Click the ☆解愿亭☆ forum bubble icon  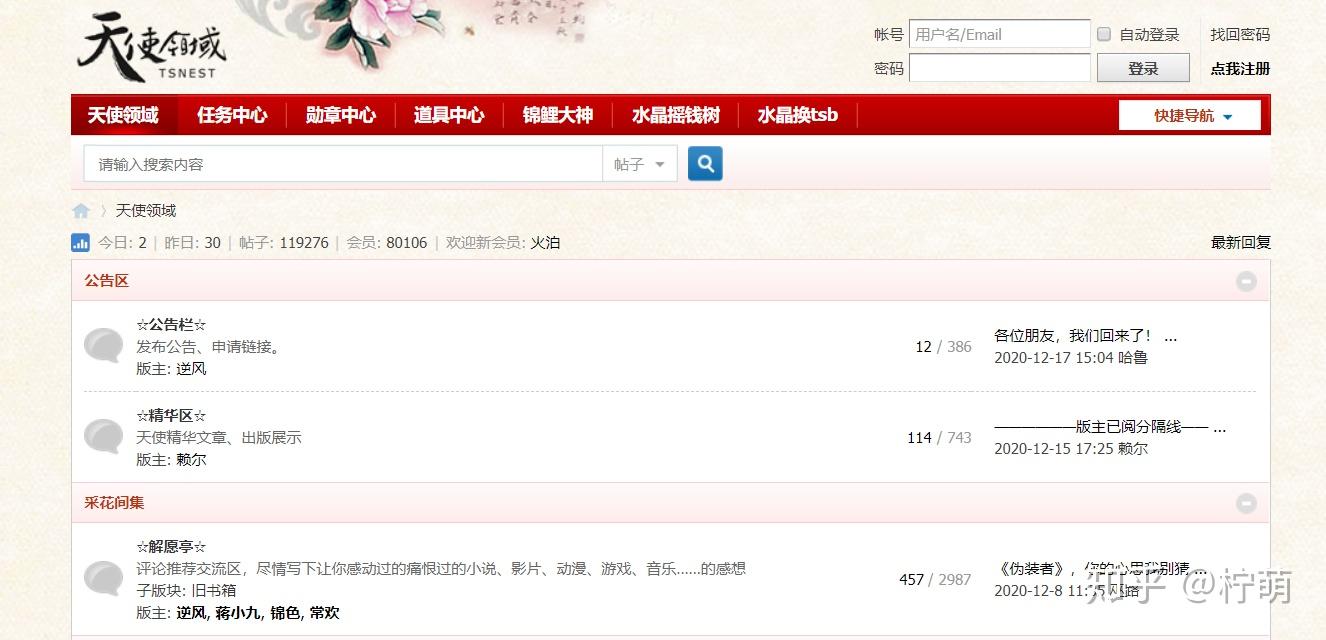(103, 579)
